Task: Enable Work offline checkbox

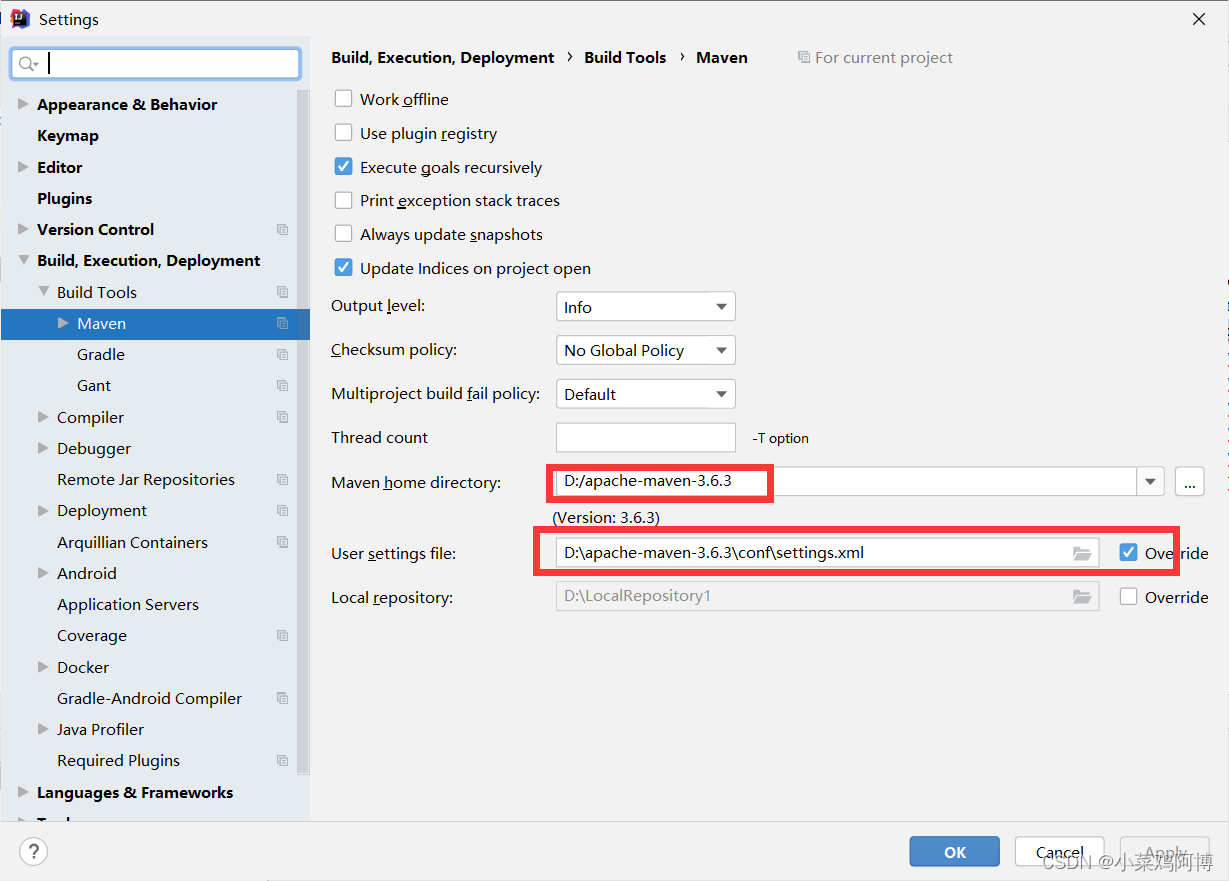Action: coord(343,99)
